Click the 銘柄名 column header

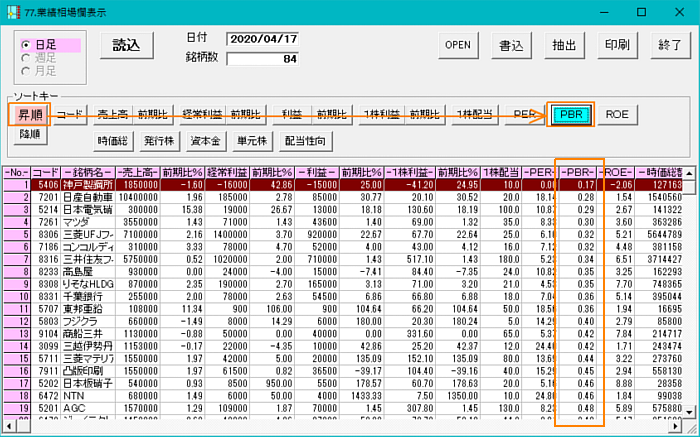tap(88, 172)
